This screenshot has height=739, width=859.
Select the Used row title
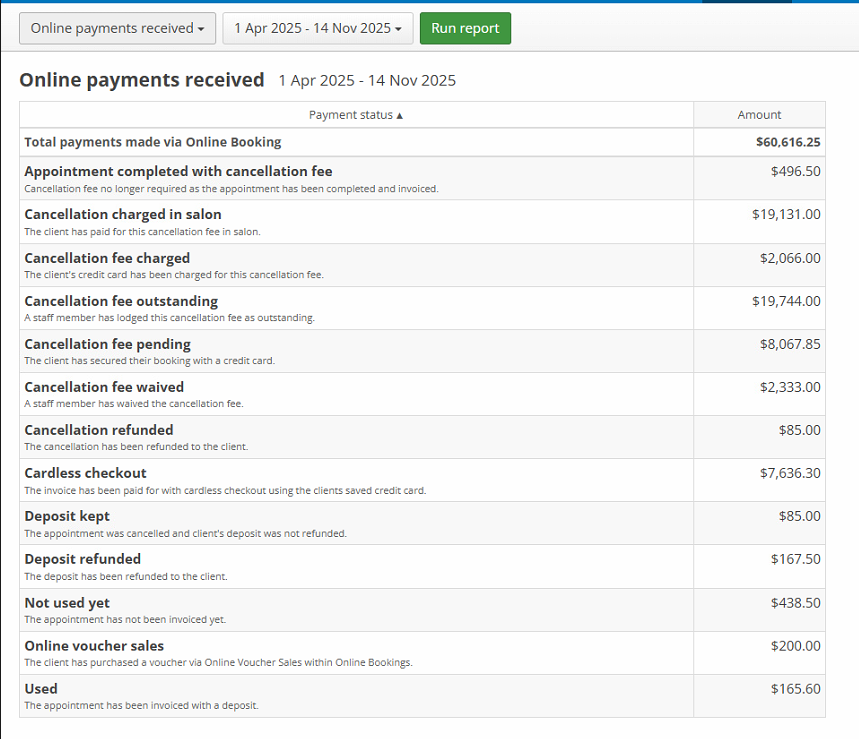(41, 689)
